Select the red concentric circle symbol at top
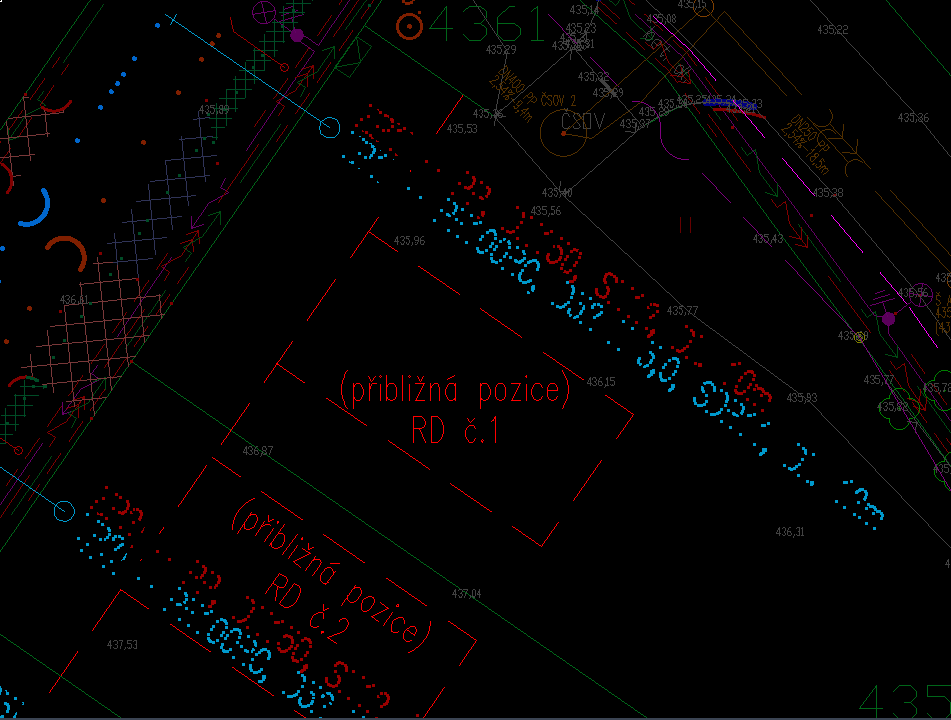 point(408,26)
